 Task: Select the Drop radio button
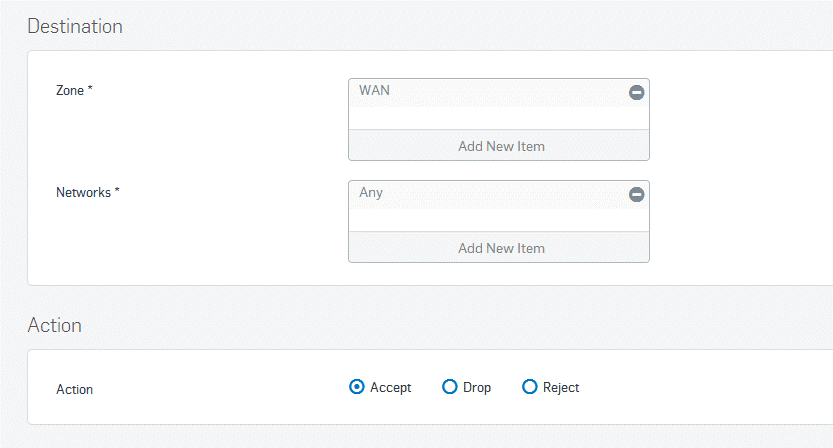pos(449,387)
